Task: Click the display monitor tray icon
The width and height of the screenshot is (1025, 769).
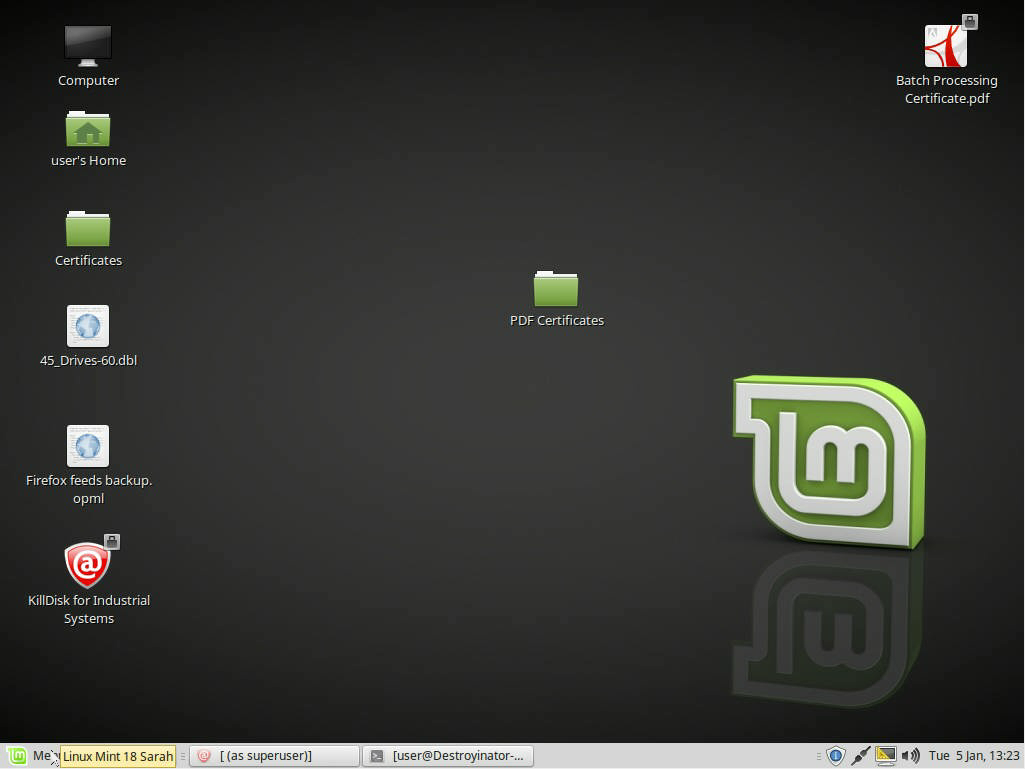Action: pos(886,756)
